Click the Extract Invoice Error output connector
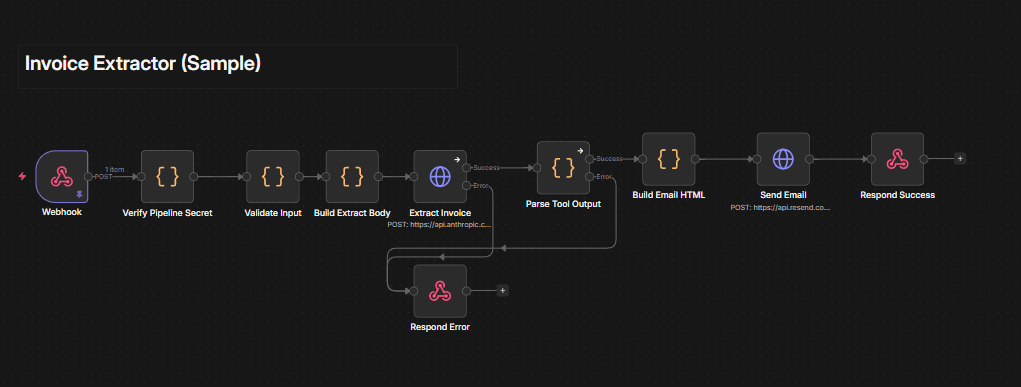Screen dimensions: 1021x387 (466, 185)
